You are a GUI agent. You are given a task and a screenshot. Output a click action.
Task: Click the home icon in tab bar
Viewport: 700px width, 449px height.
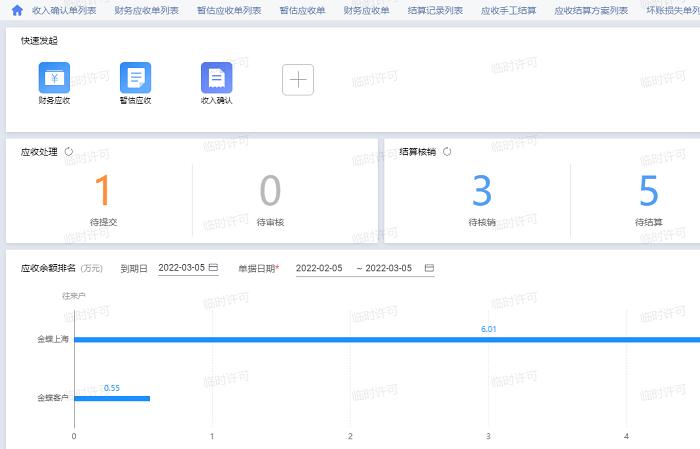click(x=17, y=10)
